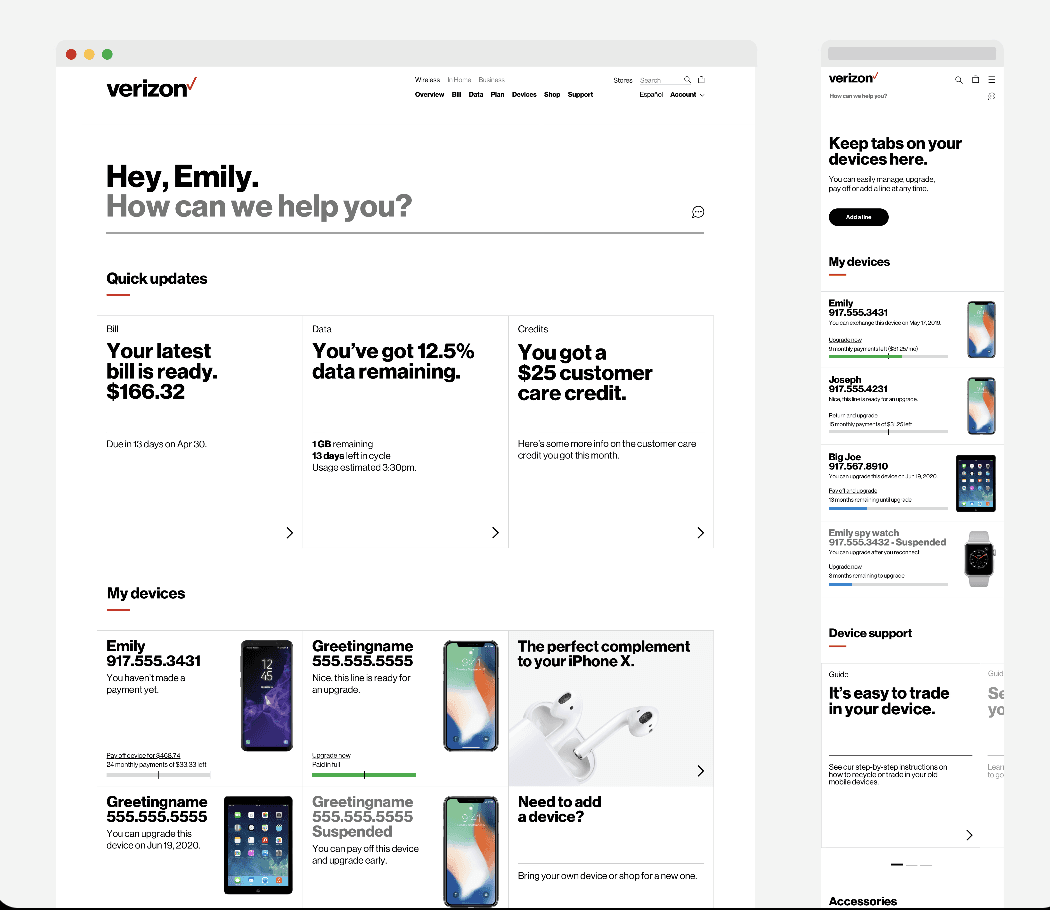Image resolution: width=1050 pixels, height=910 pixels.
Task: Click Upgrade now link under Greetingname iPhone
Action: coord(331,755)
